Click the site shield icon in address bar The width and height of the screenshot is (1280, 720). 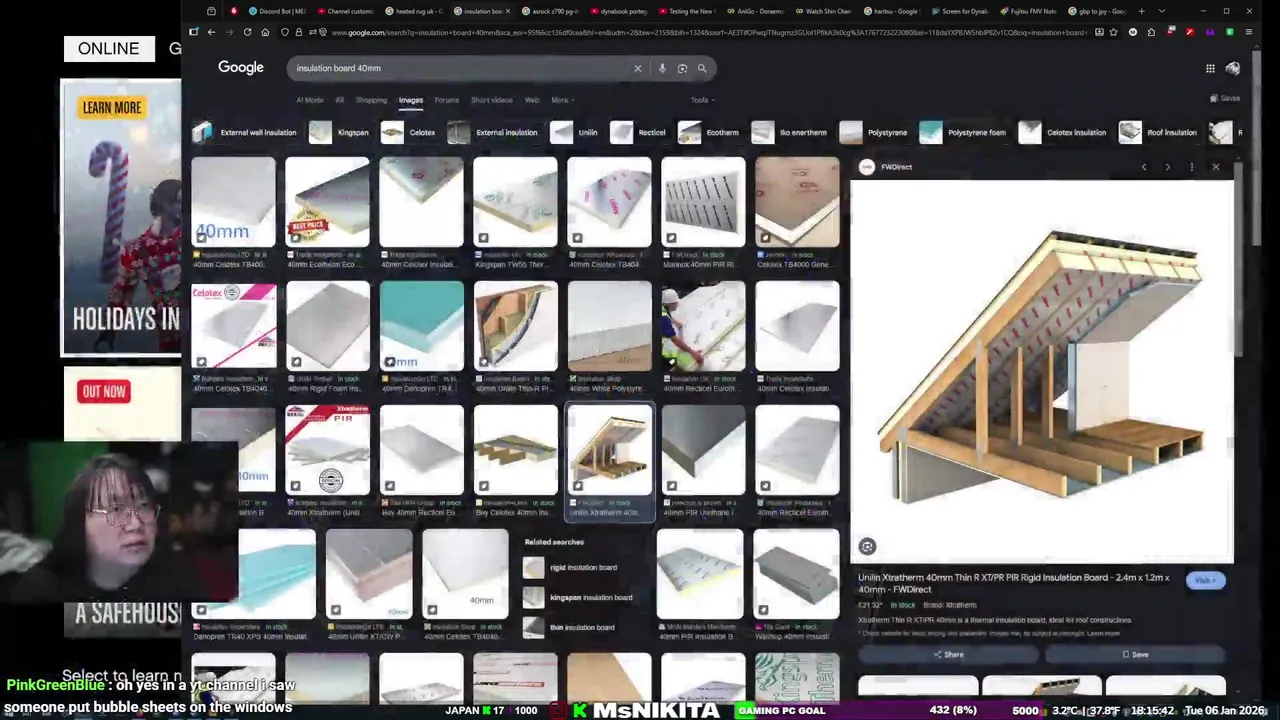pos(285,32)
